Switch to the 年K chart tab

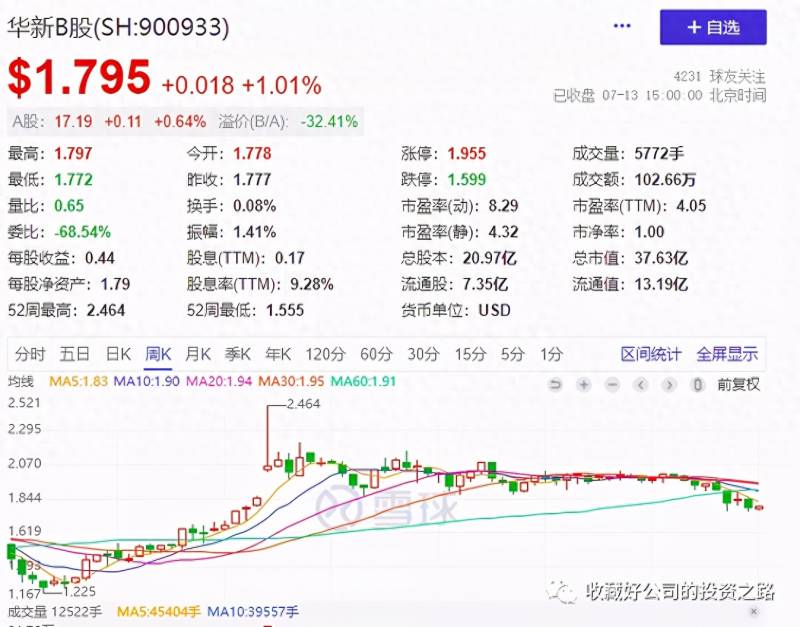[278, 354]
